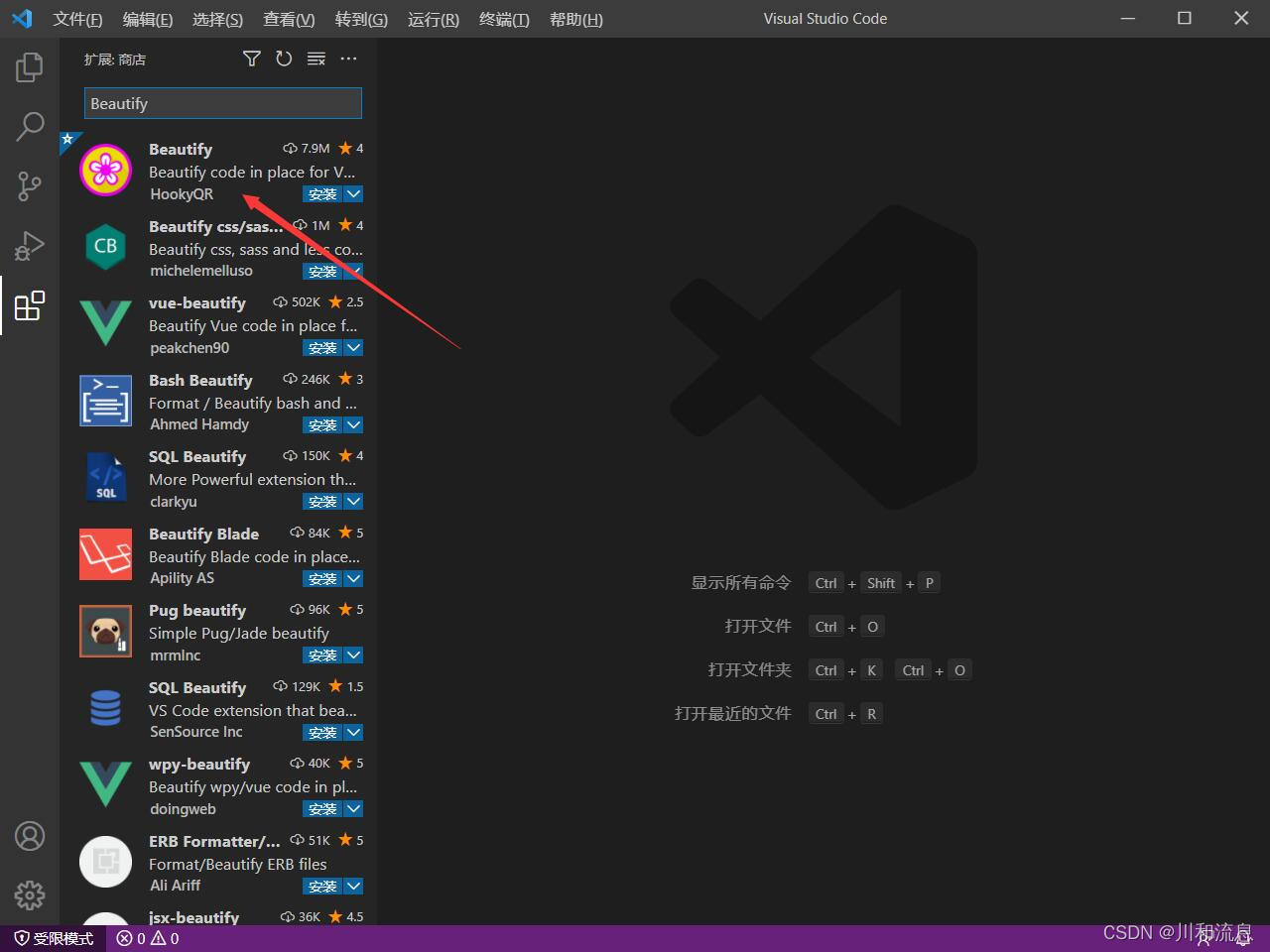Image resolution: width=1270 pixels, height=952 pixels.
Task: Open the Manage gear icon
Action: click(30, 895)
